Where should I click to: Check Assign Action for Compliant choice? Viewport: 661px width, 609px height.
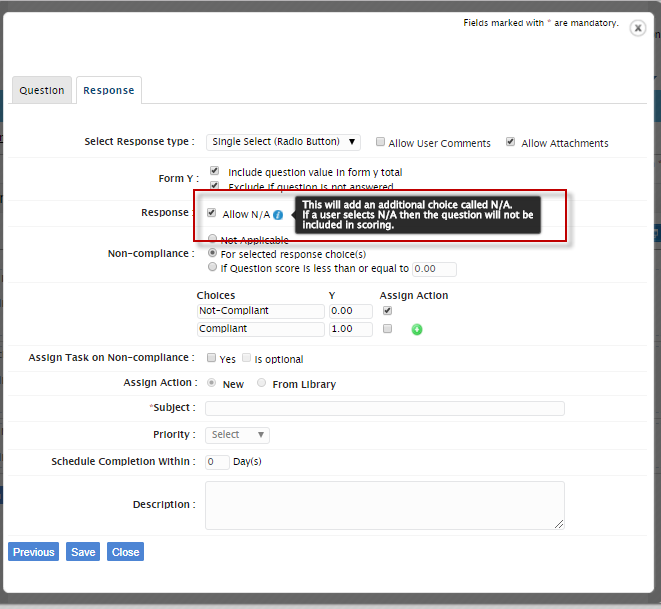(x=387, y=329)
